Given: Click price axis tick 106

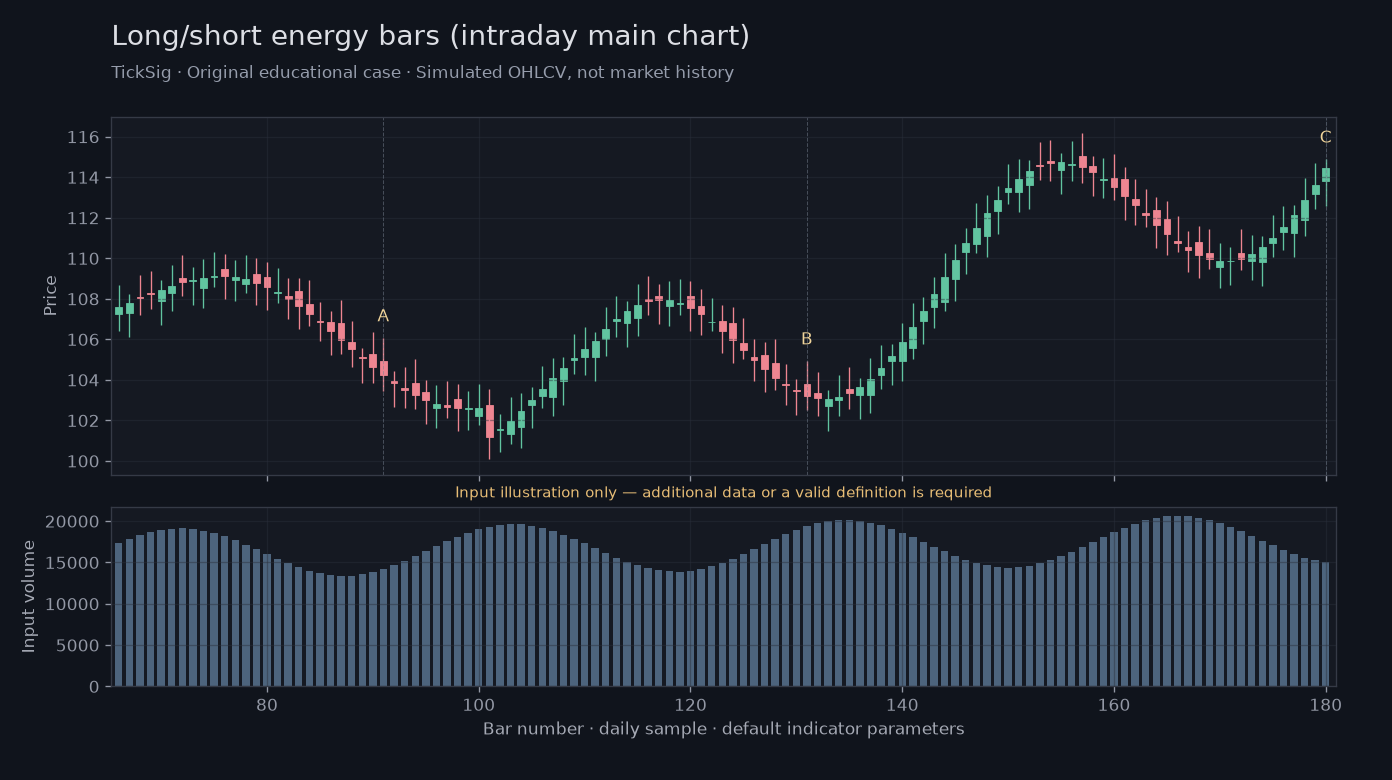Looking at the screenshot, I should 83,340.
